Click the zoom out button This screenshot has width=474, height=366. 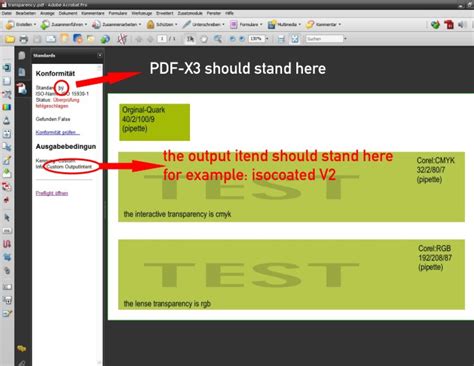pos(232,39)
